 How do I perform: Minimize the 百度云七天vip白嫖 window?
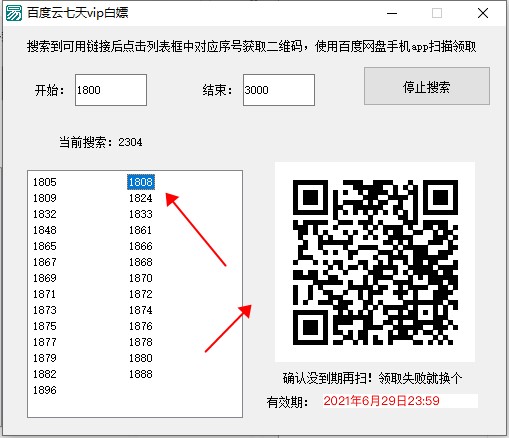pos(392,13)
